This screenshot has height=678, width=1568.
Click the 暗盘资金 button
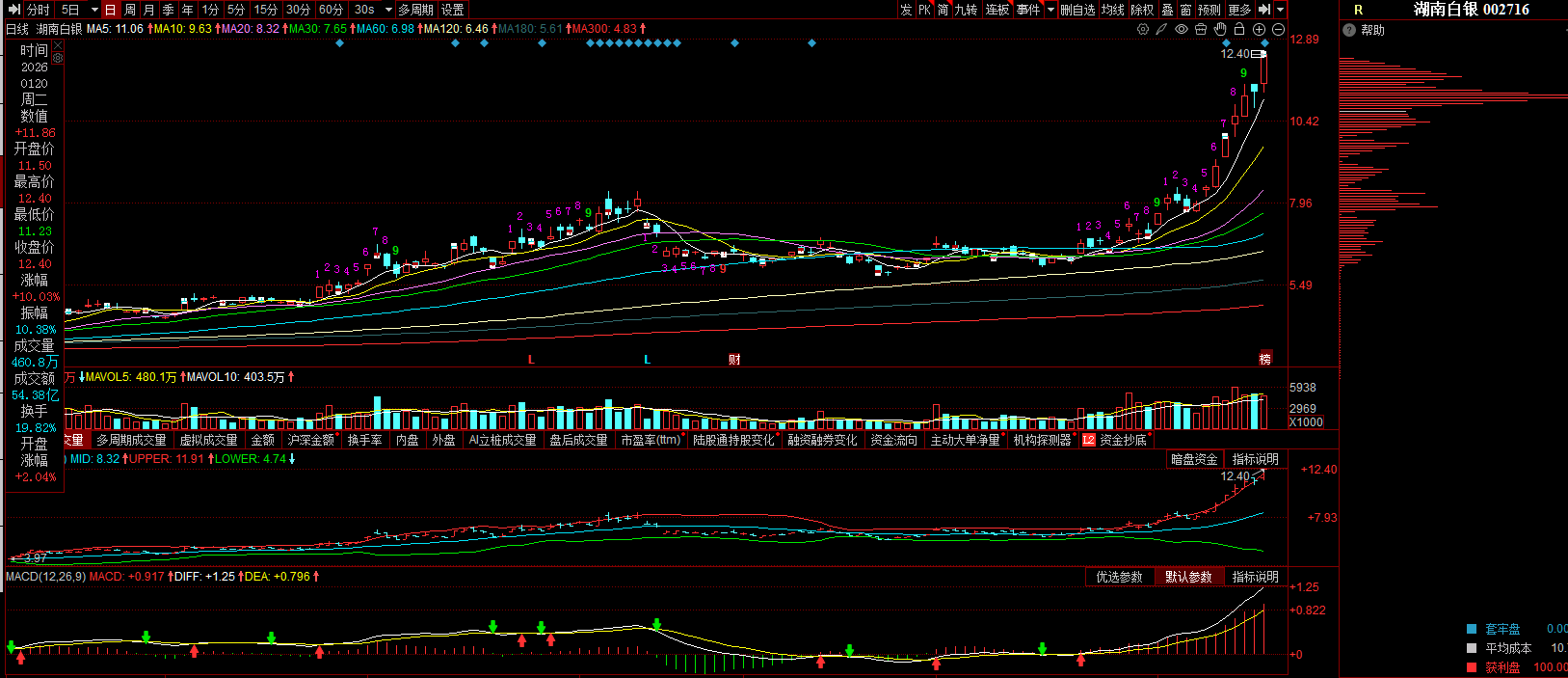point(1195,459)
